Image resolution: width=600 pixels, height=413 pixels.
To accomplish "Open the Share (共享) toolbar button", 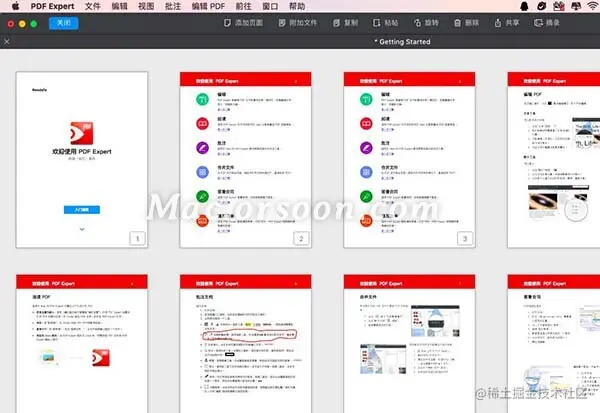I will pyautogui.click(x=506, y=23).
